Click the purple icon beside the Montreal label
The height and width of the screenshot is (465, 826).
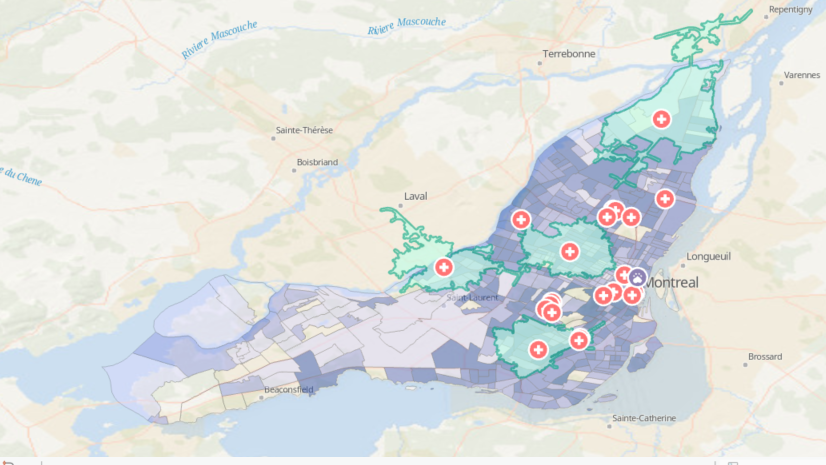(637, 277)
